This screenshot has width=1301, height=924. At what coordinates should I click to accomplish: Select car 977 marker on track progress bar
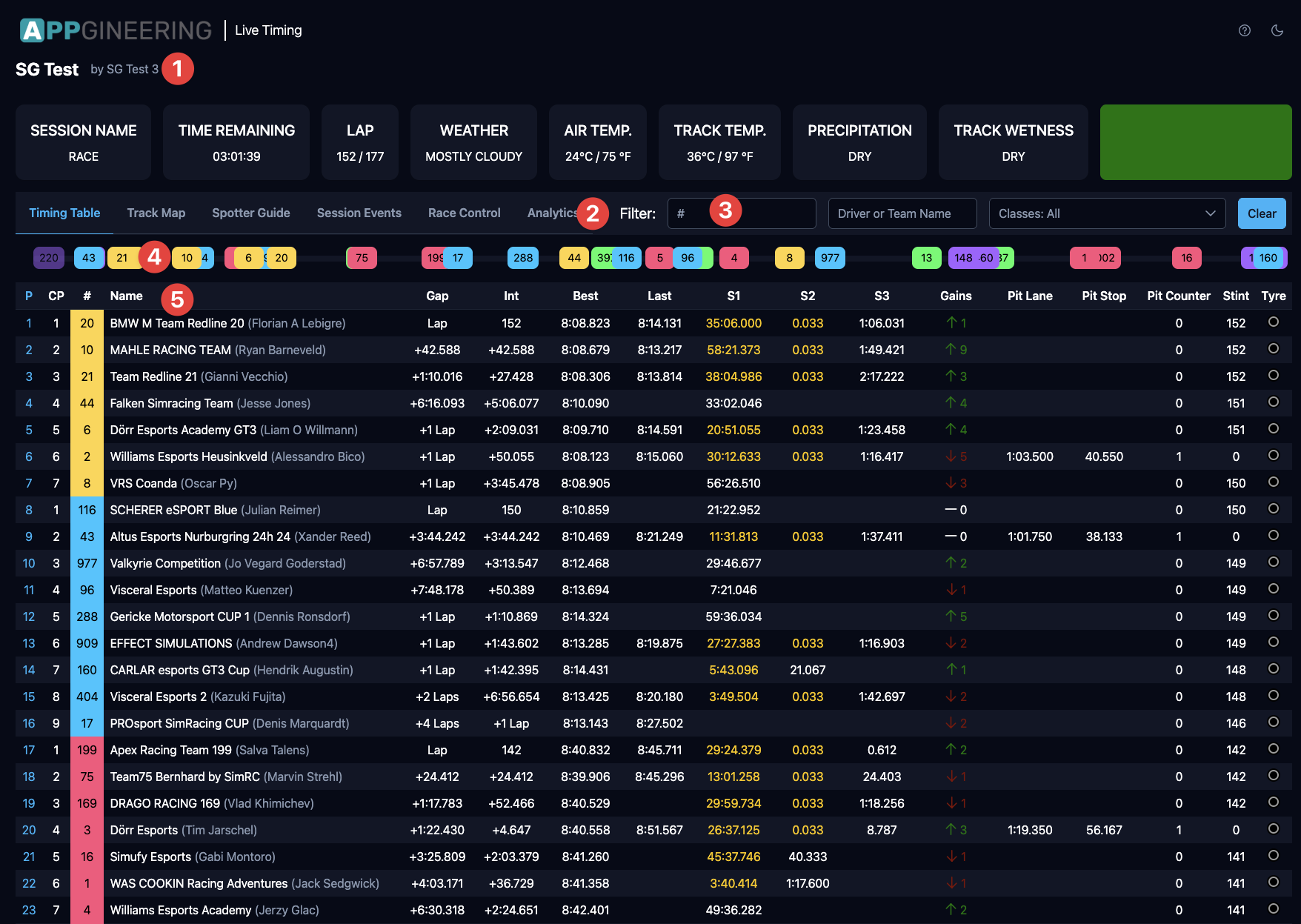[x=830, y=258]
